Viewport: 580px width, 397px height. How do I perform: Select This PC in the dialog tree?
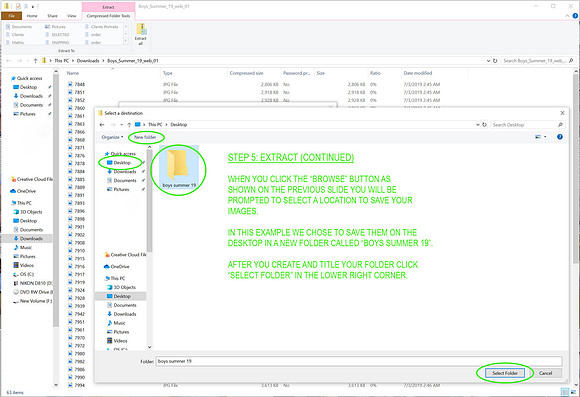coord(115,278)
